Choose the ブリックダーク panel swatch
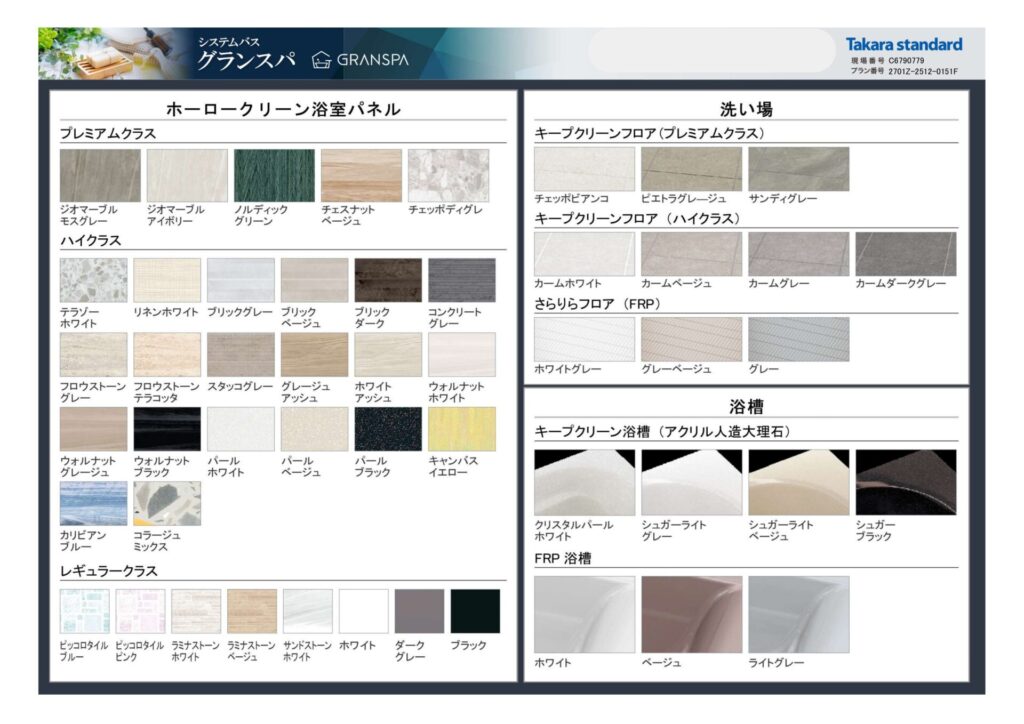The width and height of the screenshot is (1024, 724). (x=388, y=281)
